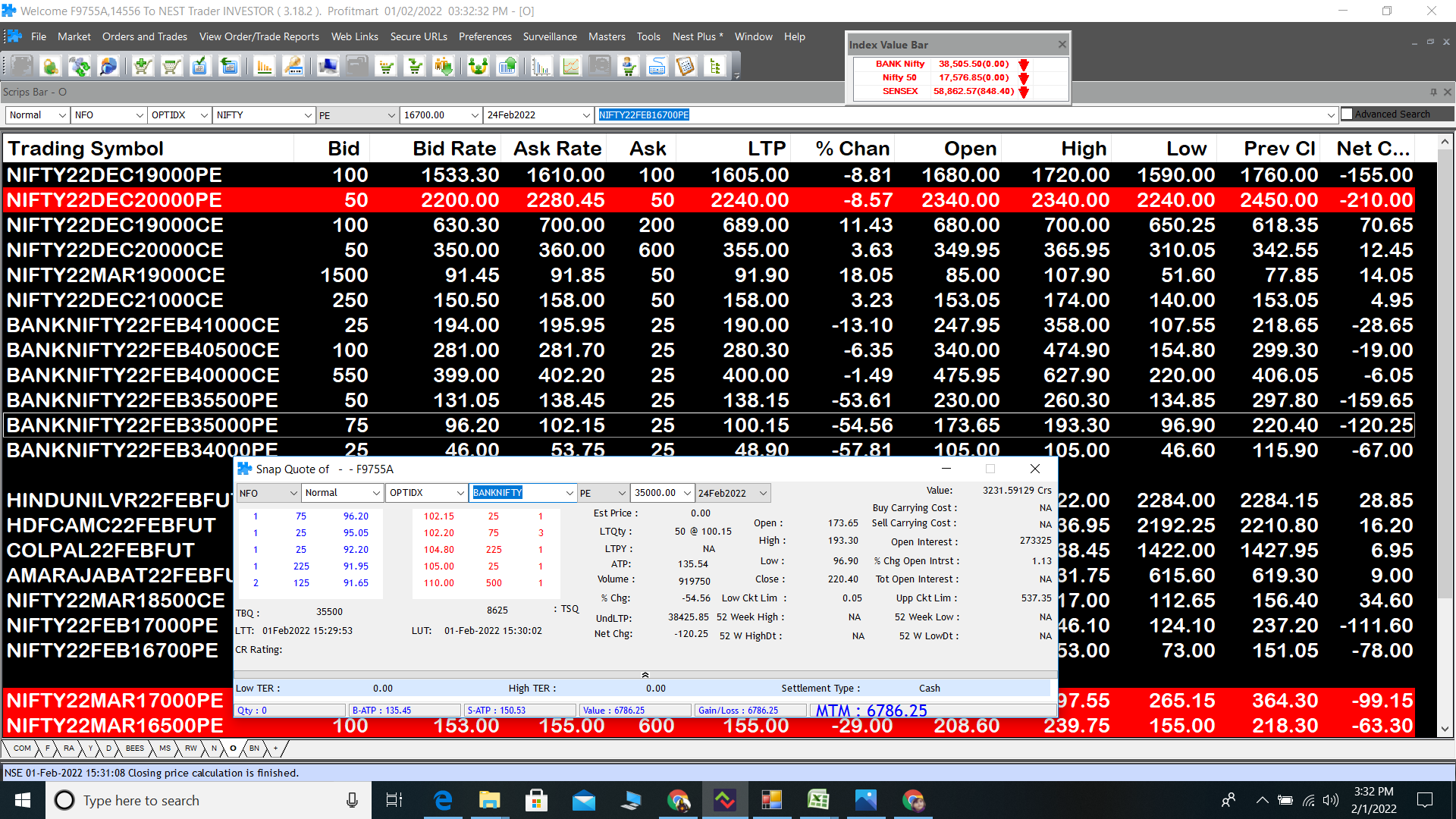The height and width of the screenshot is (819, 1456).
Task: Open the pie chart magnifier toolbar icon
Action: click(x=109, y=67)
